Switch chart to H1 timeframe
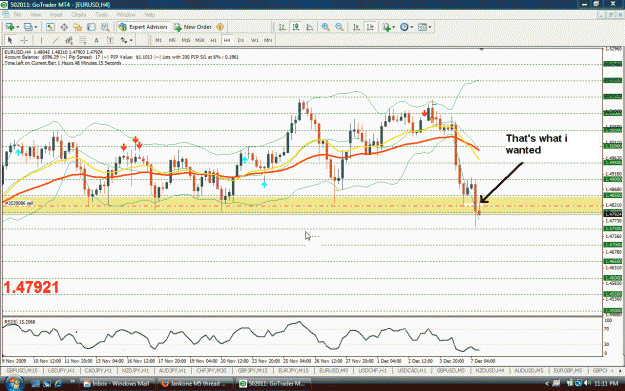Viewport: 625px width, 391px height. pyautogui.click(x=213, y=40)
